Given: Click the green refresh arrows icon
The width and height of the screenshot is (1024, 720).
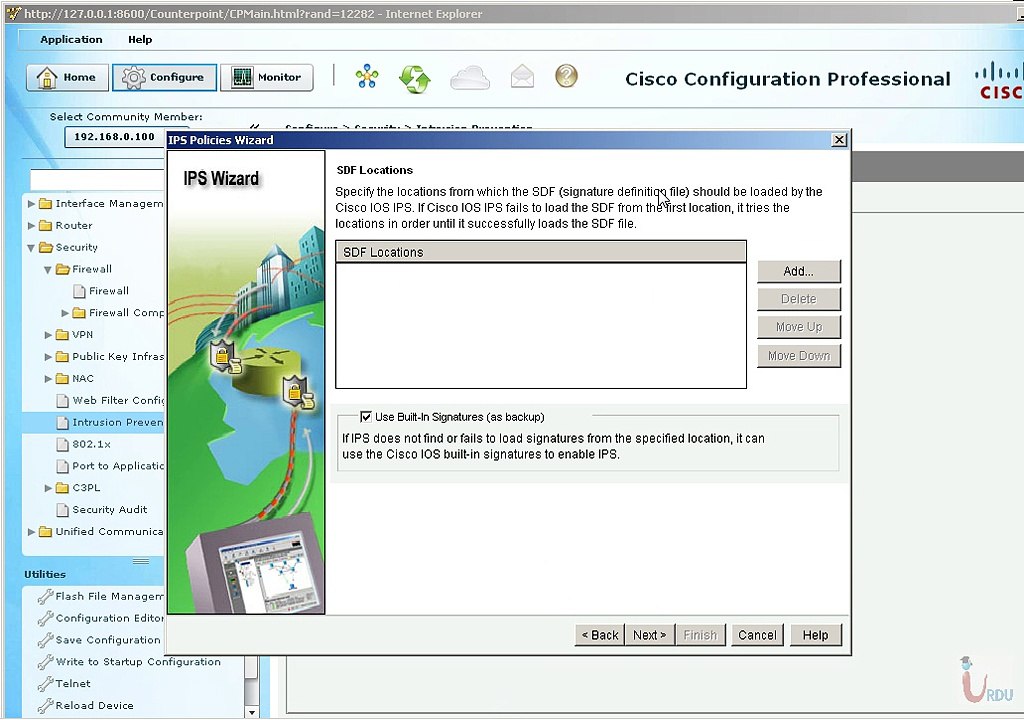Looking at the screenshot, I should 415,78.
